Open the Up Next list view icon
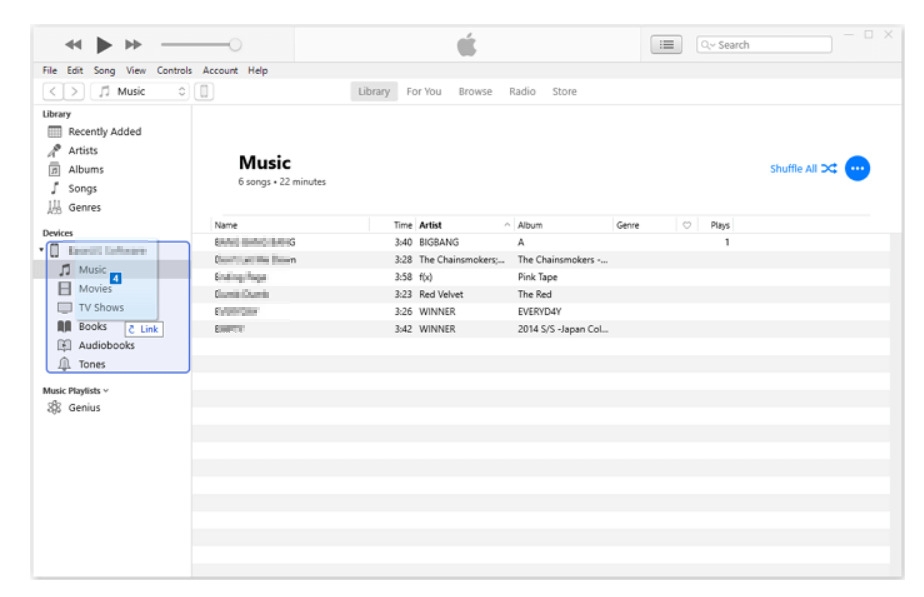 666,45
